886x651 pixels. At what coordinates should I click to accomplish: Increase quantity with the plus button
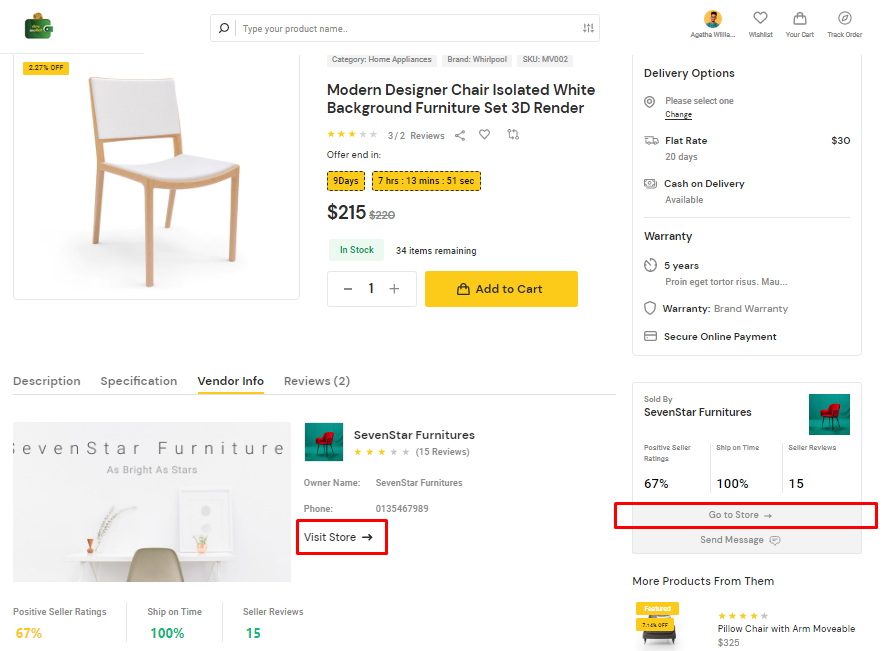pyautogui.click(x=394, y=289)
